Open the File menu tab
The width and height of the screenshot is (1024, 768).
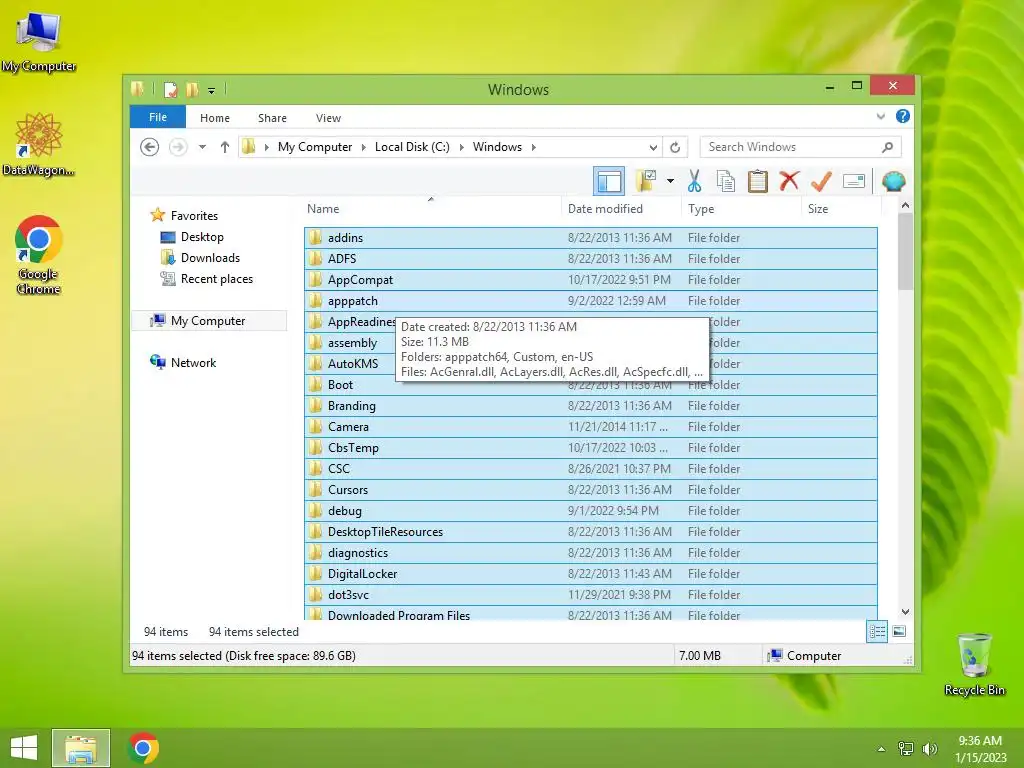tap(158, 117)
